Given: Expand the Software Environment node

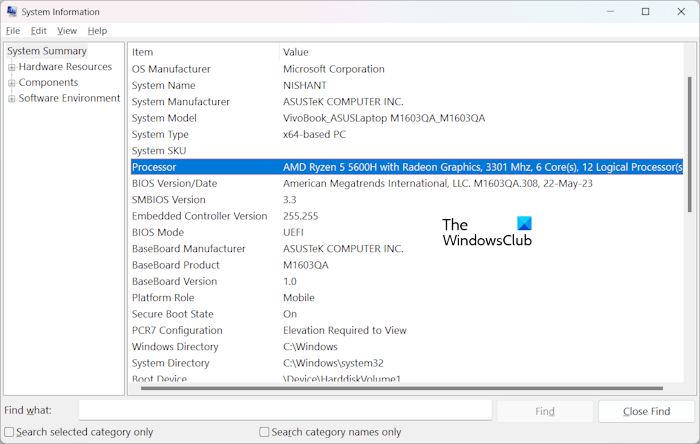Looking at the screenshot, I should tap(12, 99).
